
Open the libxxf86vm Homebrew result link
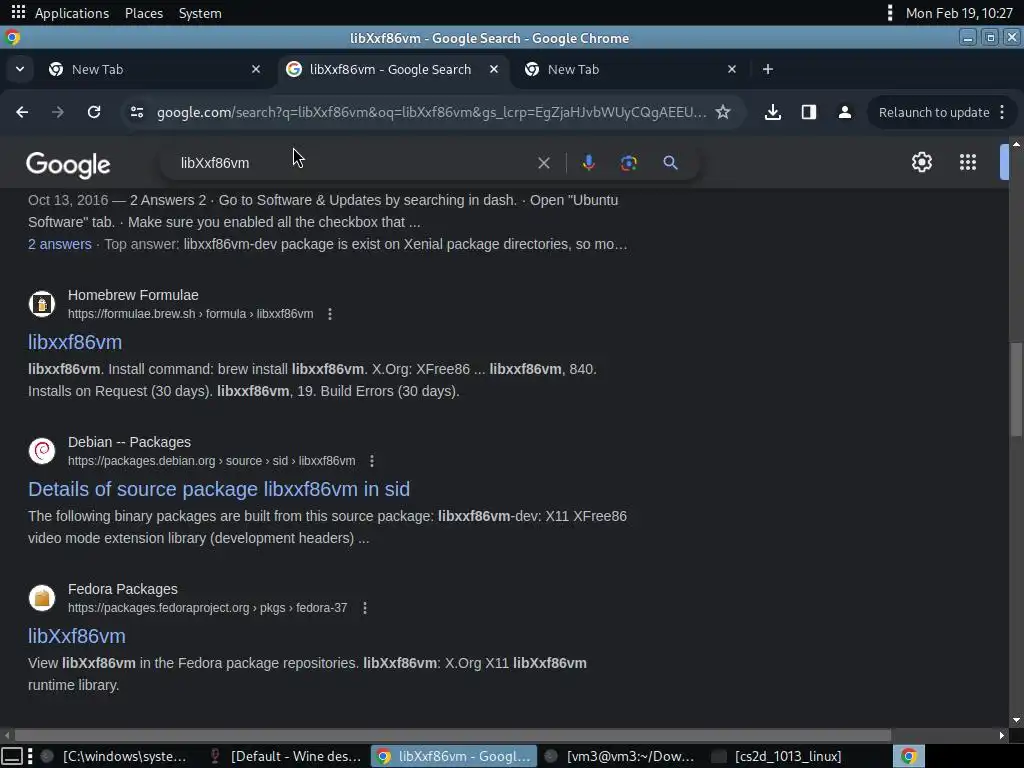(x=75, y=342)
